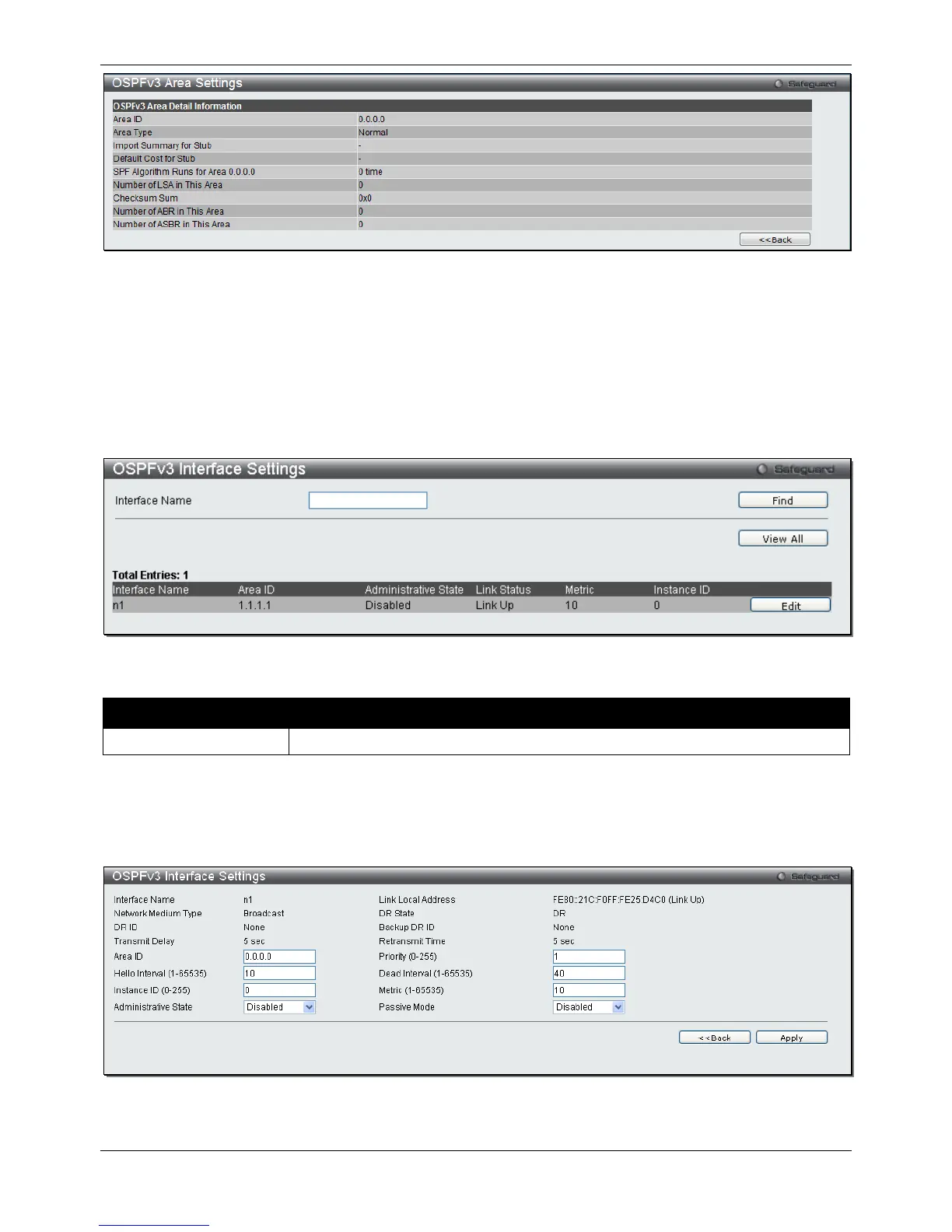The height and width of the screenshot is (1232, 952).
Task: Focus the Interface Name search field
Action: 368,500
